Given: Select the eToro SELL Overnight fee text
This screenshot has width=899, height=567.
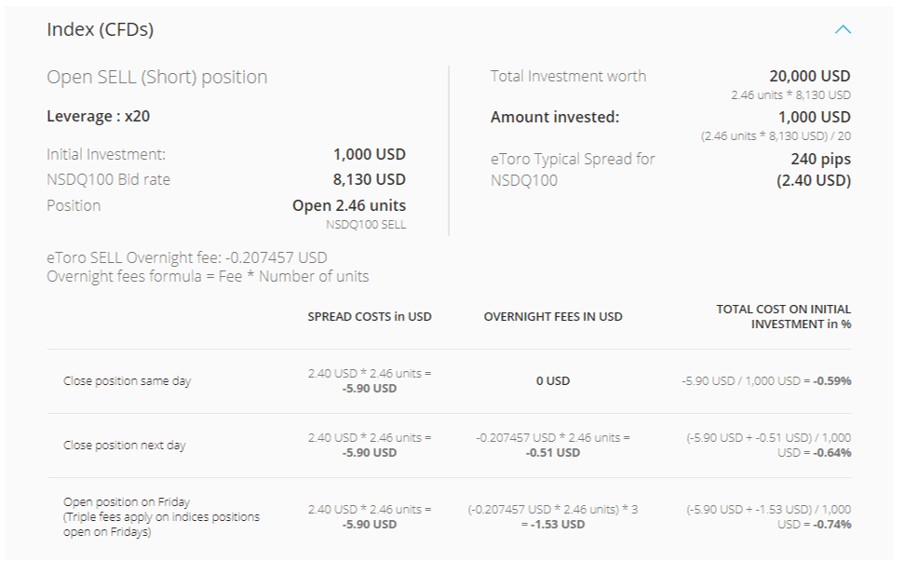Looking at the screenshot, I should 187,257.
